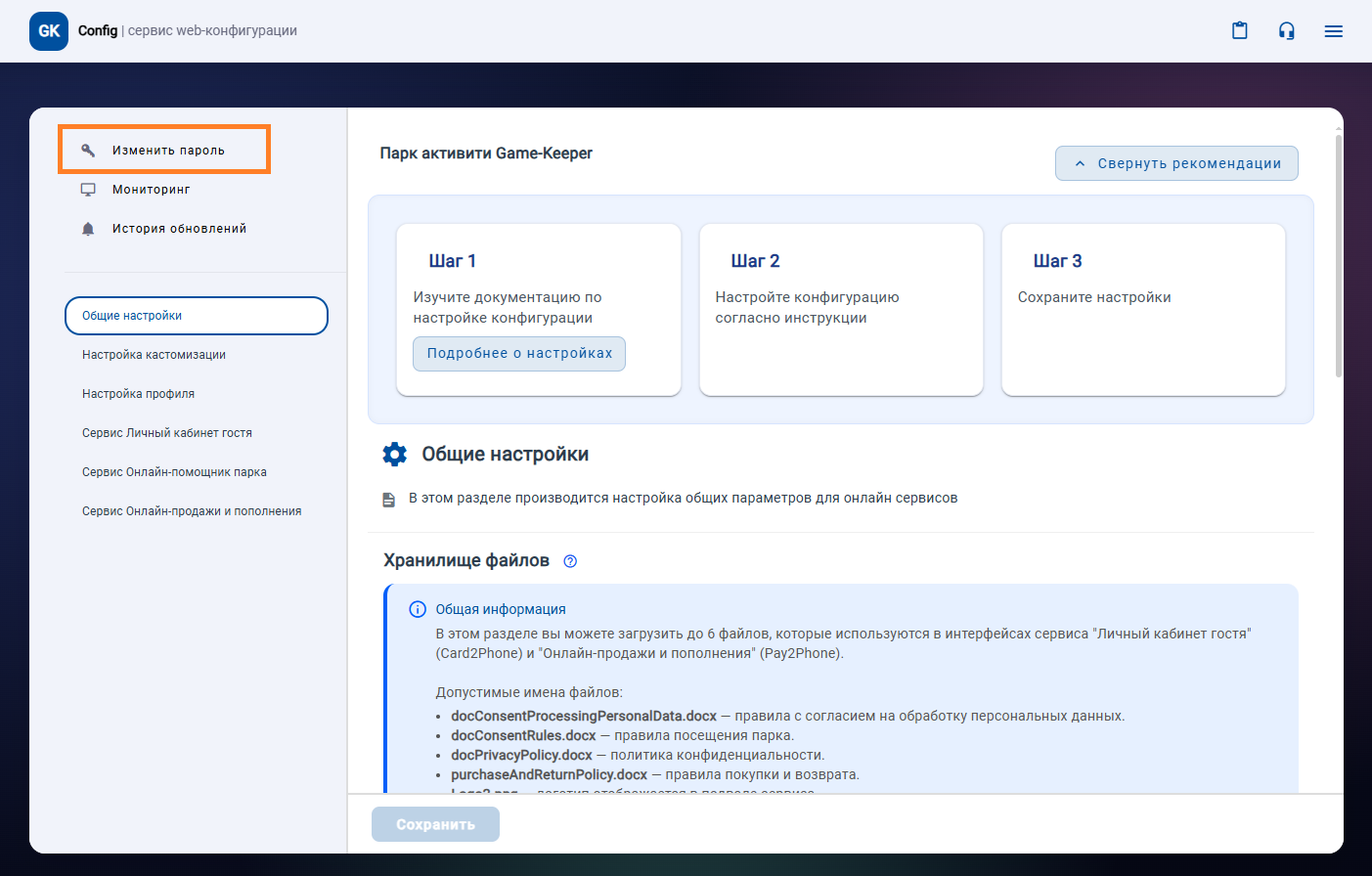Click help question icon near Хранилище файлов
Screen dimensions: 1372x876
coord(570,561)
